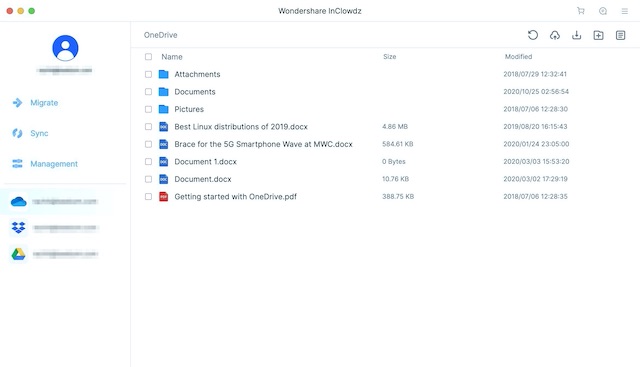The image size is (640, 367).
Task: Click the new folder plus icon
Action: [598, 35]
